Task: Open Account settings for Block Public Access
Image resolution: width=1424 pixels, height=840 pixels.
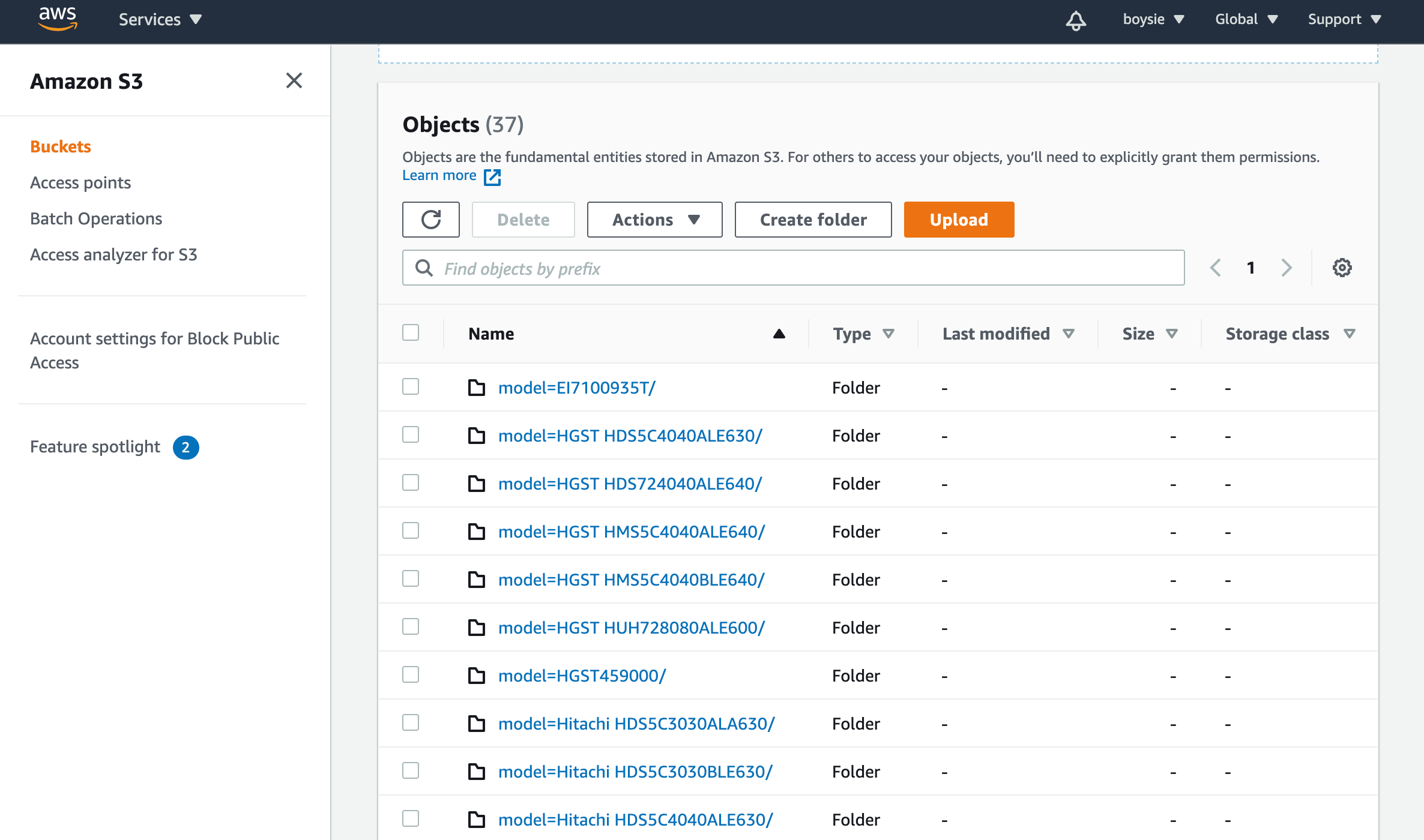Action: [155, 350]
